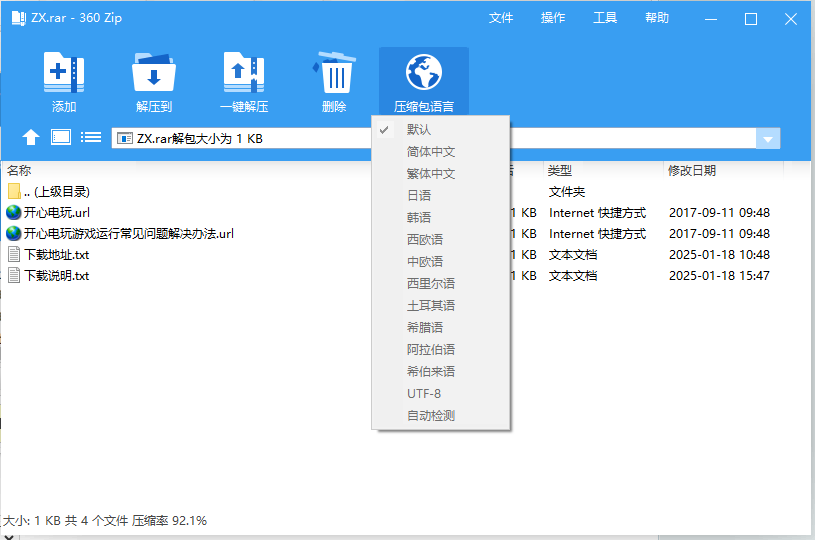This screenshot has width=815, height=540.
Task: Select the checked Default (默认) language option
Action: pos(419,130)
